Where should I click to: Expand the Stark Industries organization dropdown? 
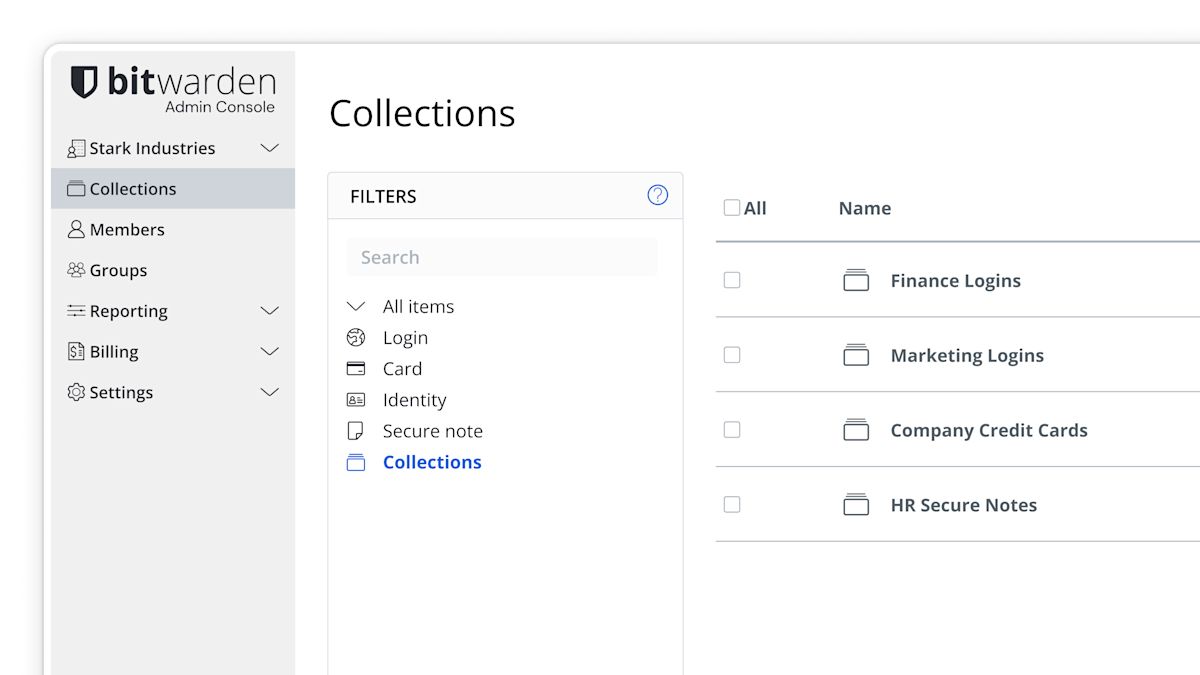(x=269, y=148)
